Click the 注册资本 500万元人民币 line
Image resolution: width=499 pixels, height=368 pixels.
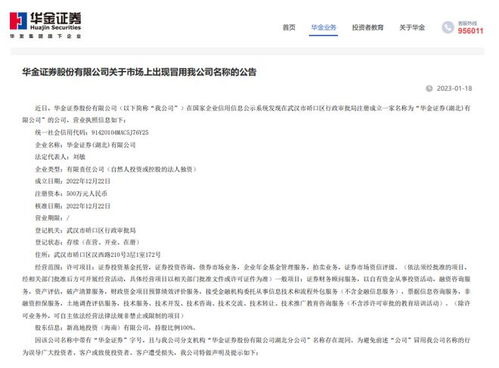71,193
